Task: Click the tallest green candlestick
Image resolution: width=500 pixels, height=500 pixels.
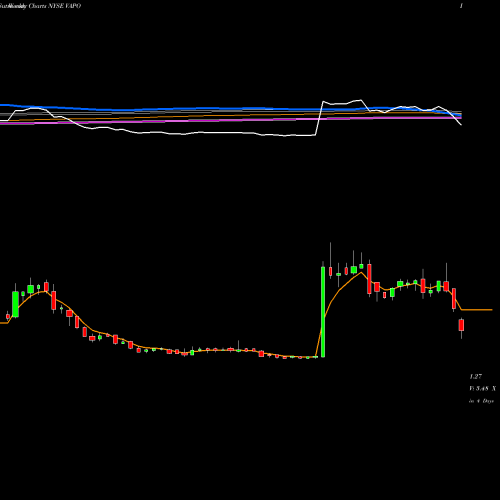Action: [323, 312]
